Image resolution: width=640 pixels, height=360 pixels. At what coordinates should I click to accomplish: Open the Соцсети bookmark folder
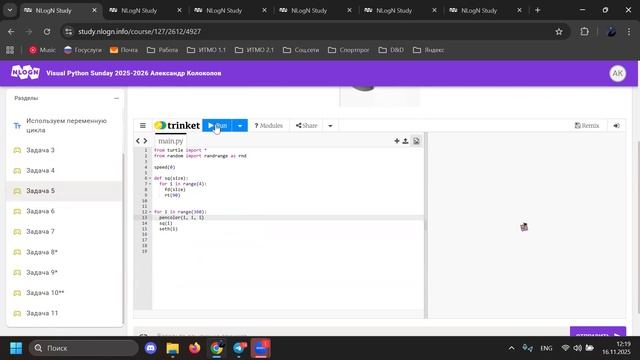[301, 50]
